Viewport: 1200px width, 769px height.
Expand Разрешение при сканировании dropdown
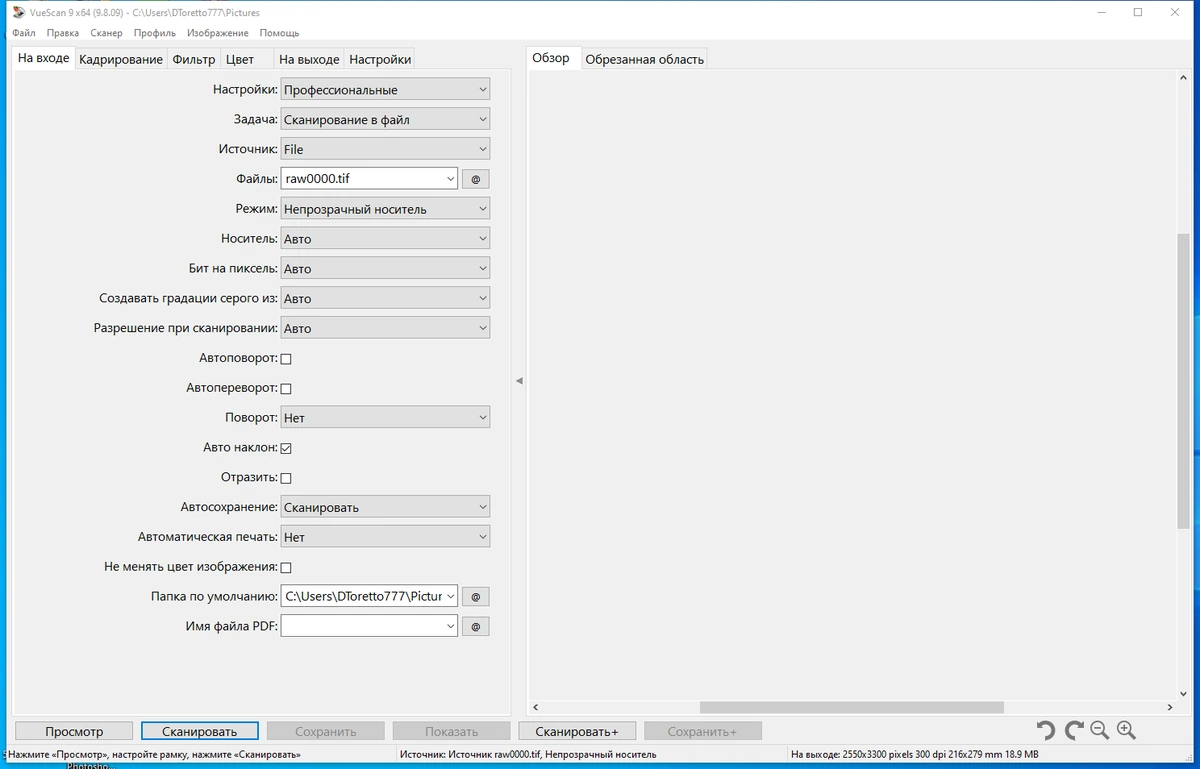point(385,328)
